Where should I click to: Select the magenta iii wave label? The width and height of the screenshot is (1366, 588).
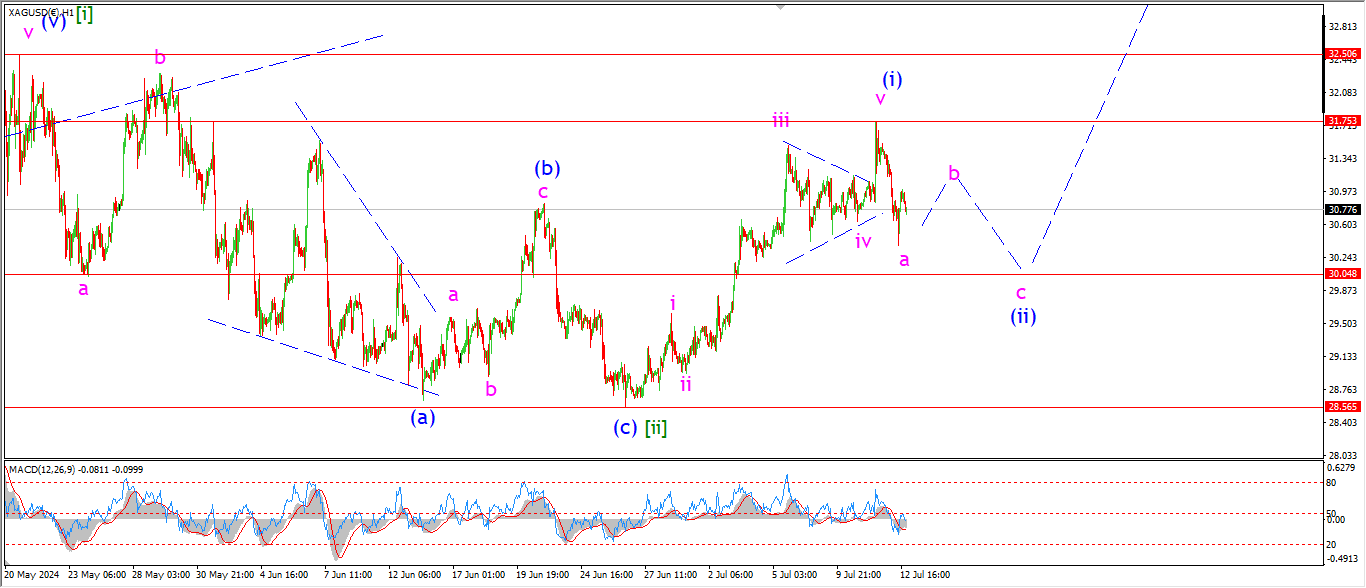point(780,121)
